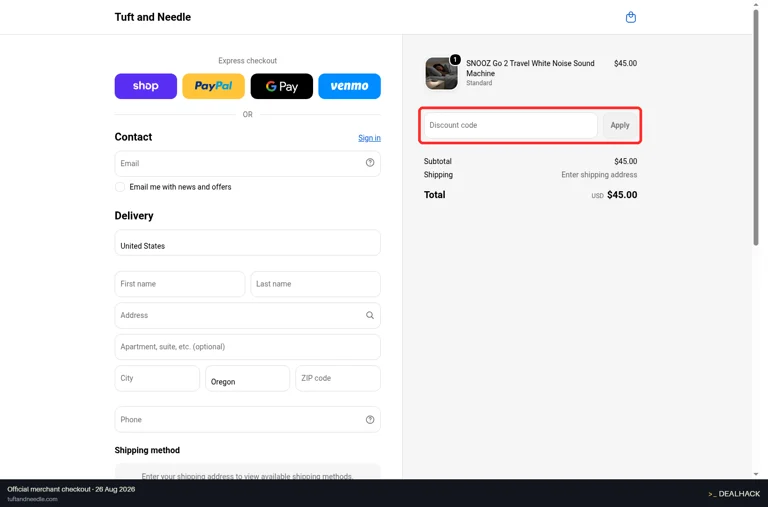Pay with PayPal express button
This screenshot has width=768, height=507.
(x=213, y=86)
